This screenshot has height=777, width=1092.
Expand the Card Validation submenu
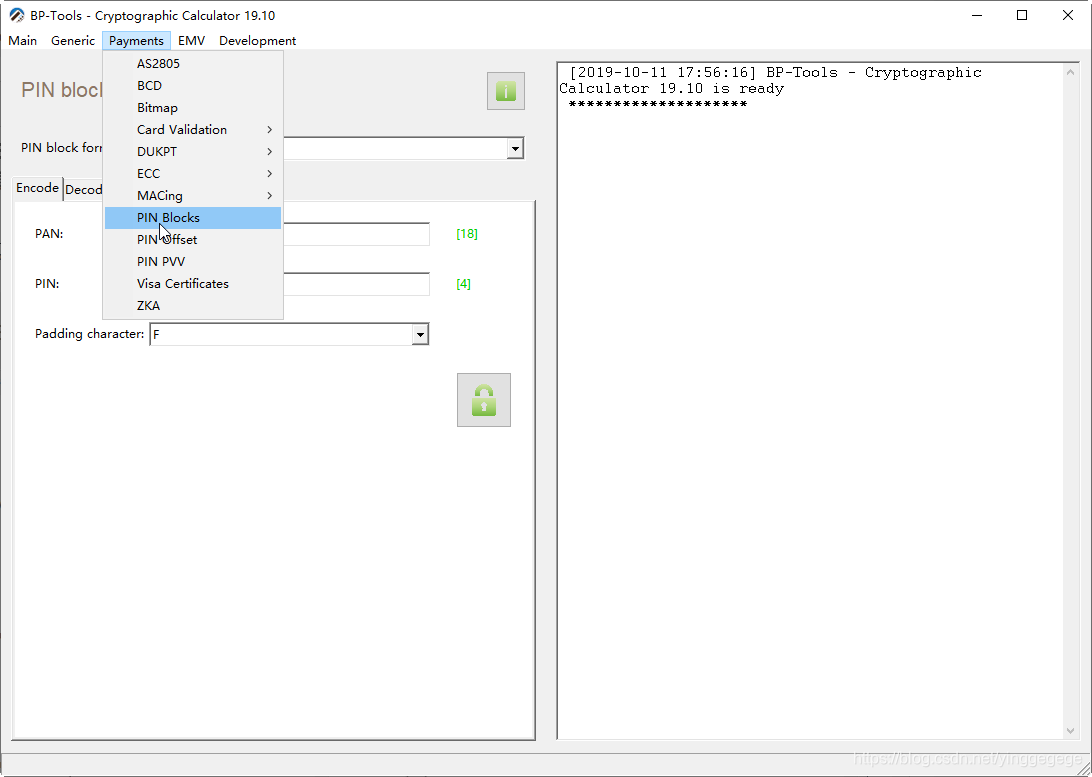coord(193,130)
